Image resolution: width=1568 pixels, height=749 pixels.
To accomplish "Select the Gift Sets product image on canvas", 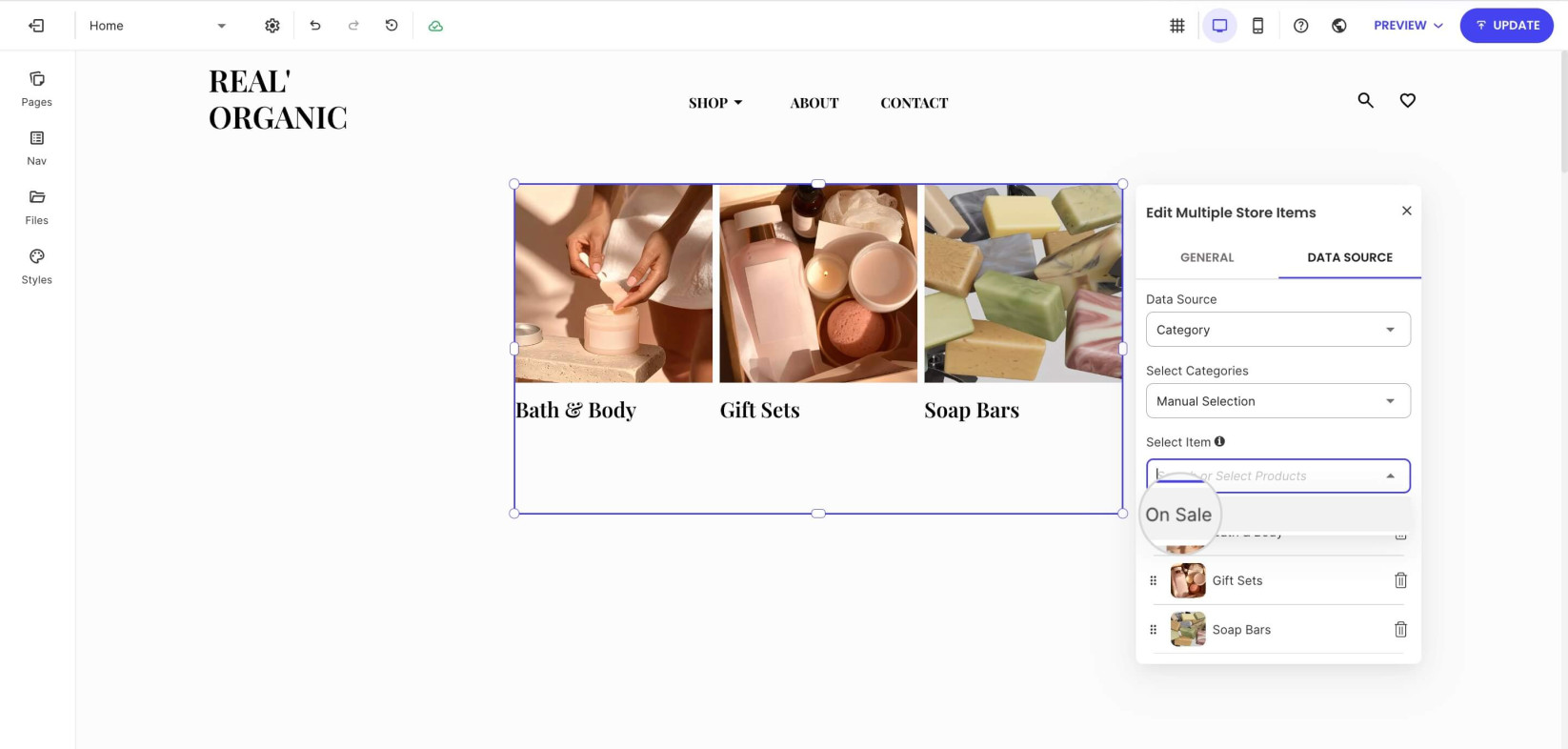I will (818, 284).
